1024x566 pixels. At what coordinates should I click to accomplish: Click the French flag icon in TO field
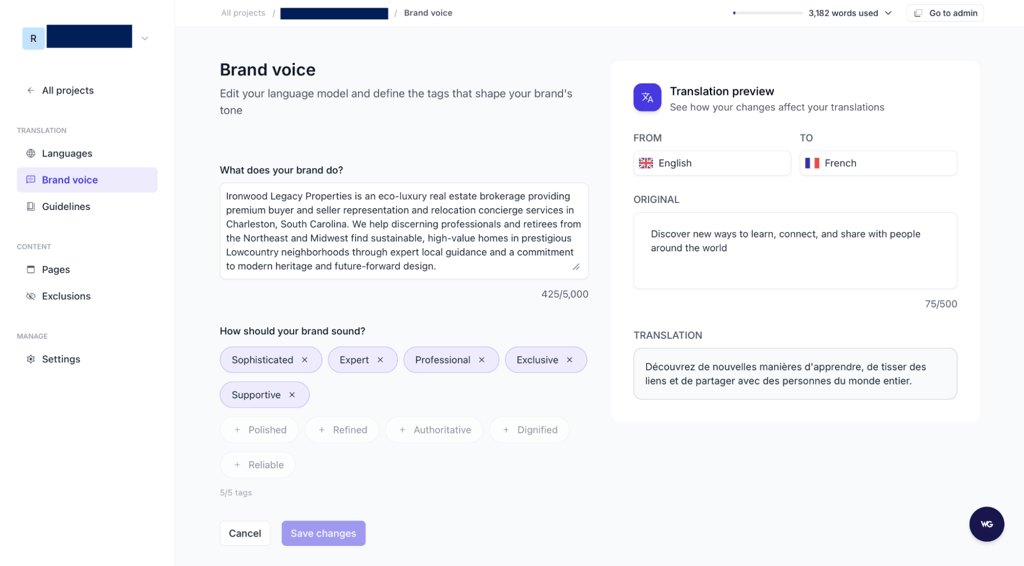(812, 163)
